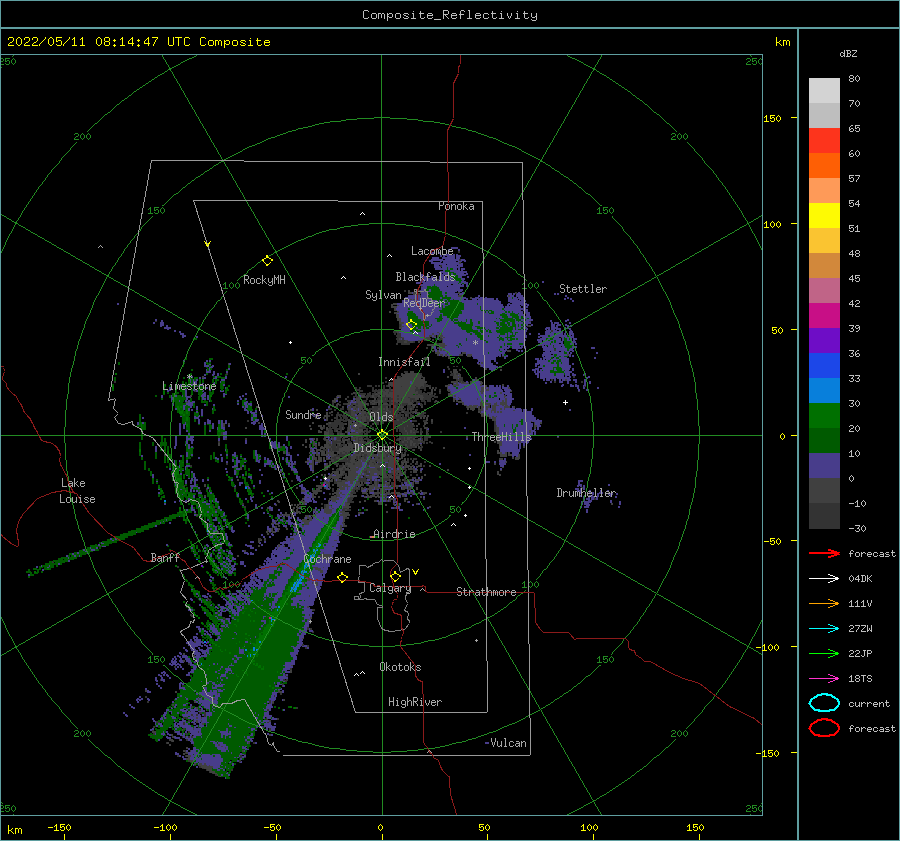The width and height of the screenshot is (900, 841).
Task: Click the Lacombe city label
Action: [x=432, y=251]
